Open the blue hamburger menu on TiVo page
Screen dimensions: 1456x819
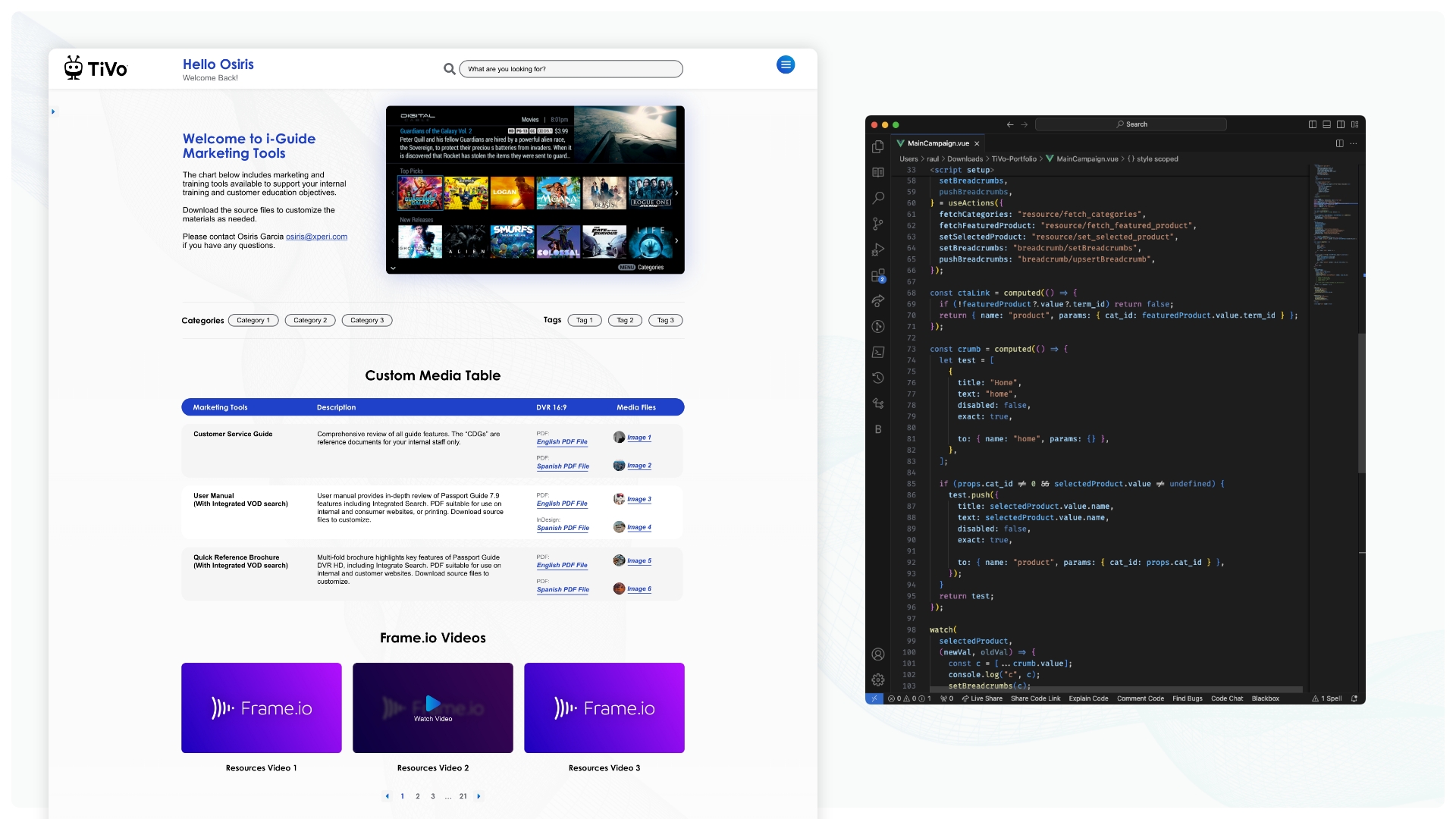[x=786, y=65]
